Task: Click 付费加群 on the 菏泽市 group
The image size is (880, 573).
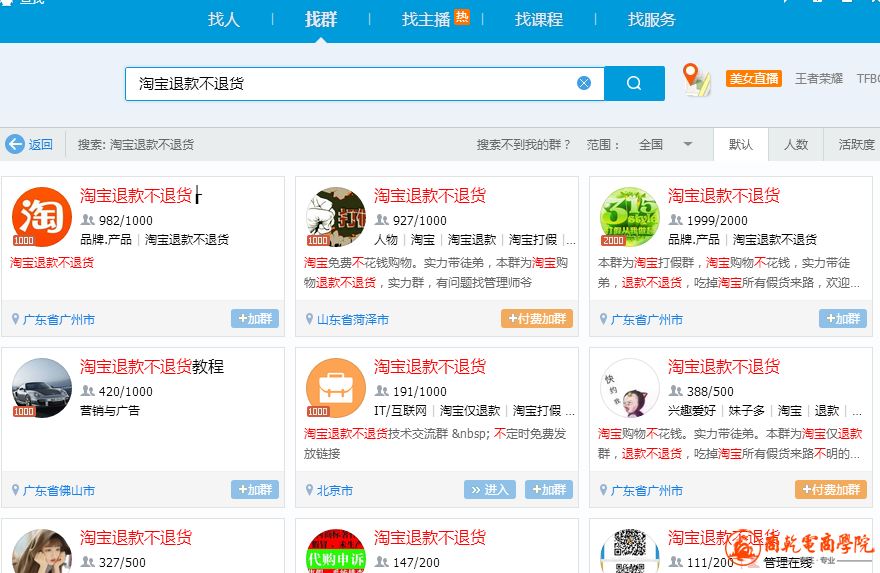Action: click(x=537, y=319)
